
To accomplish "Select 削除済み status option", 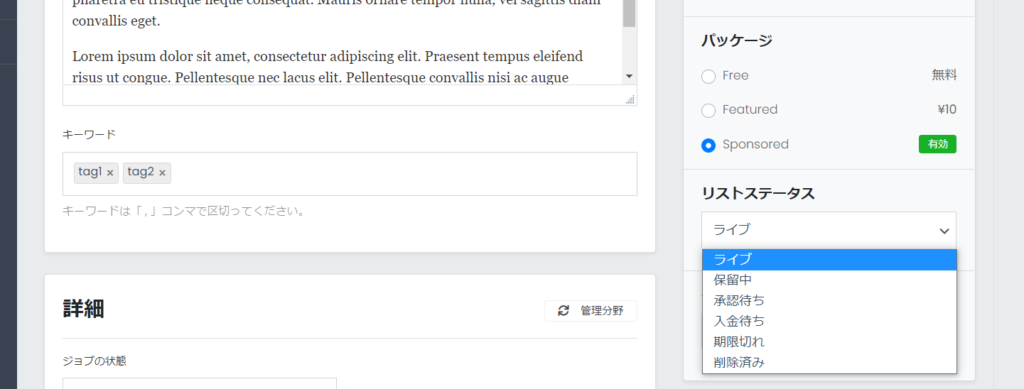I will point(829,362).
